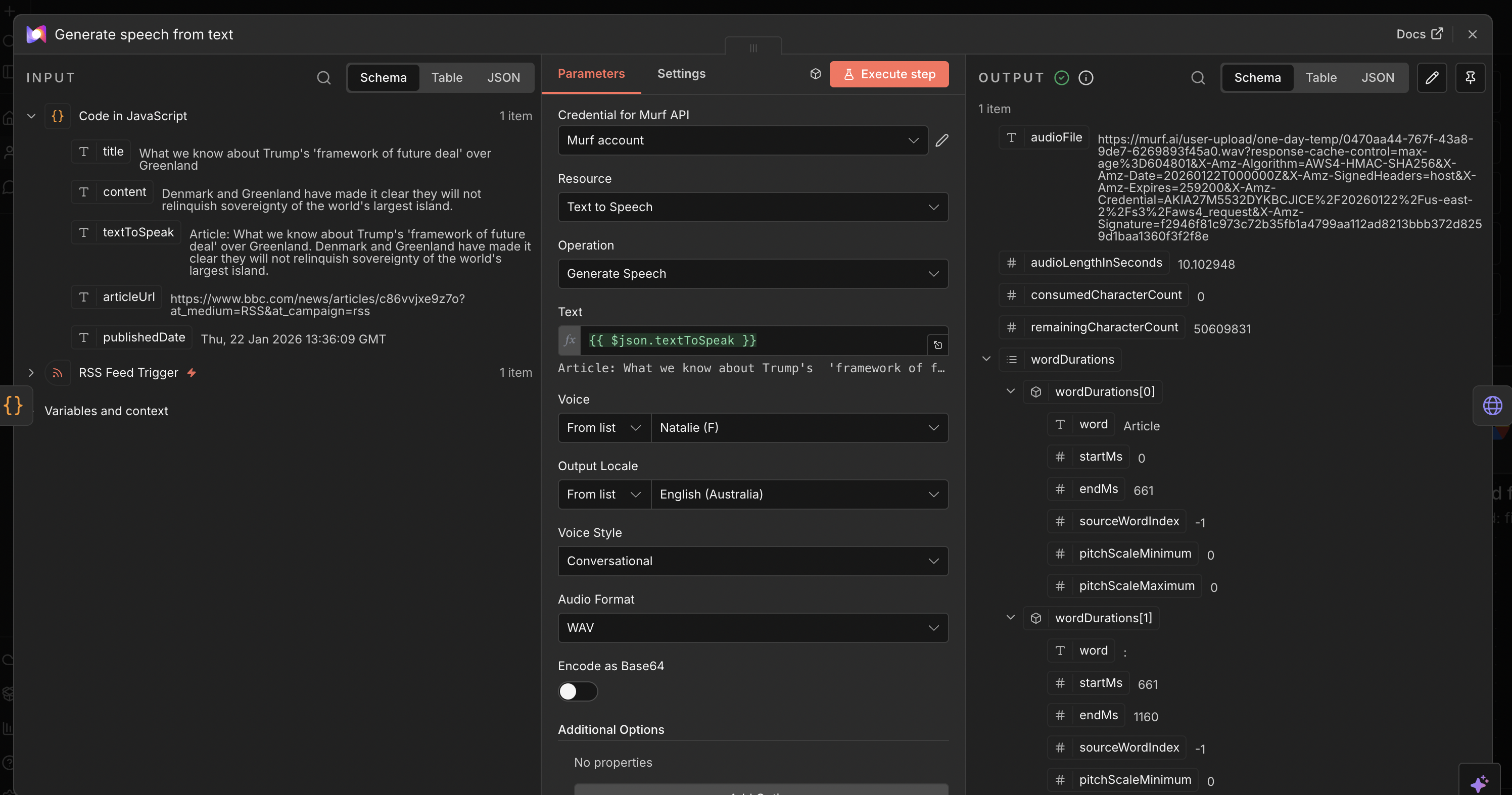Switch to the Settings tab
This screenshot has height=795, width=1512.
(681, 74)
